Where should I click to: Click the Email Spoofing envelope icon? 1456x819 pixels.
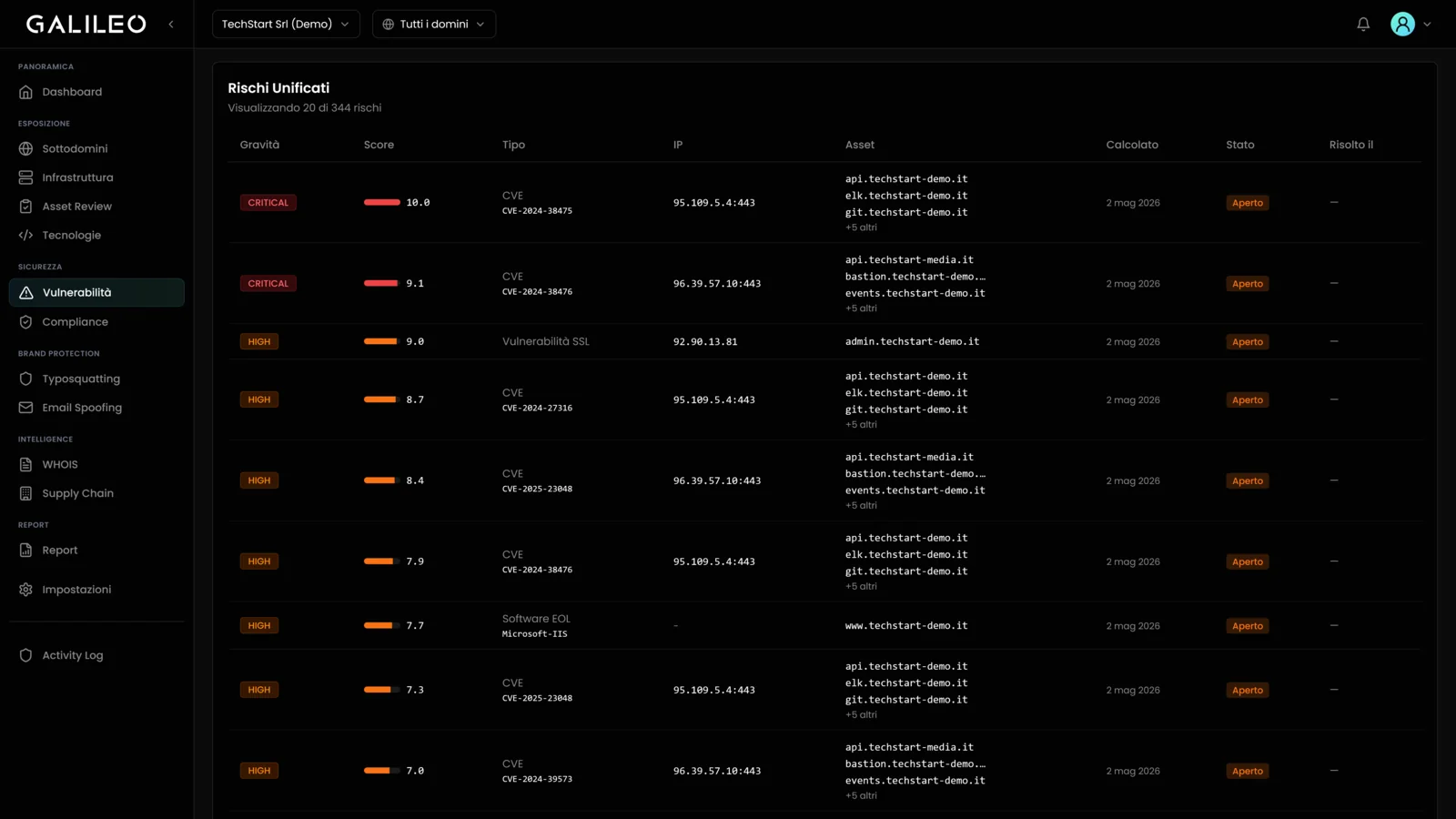(x=25, y=408)
